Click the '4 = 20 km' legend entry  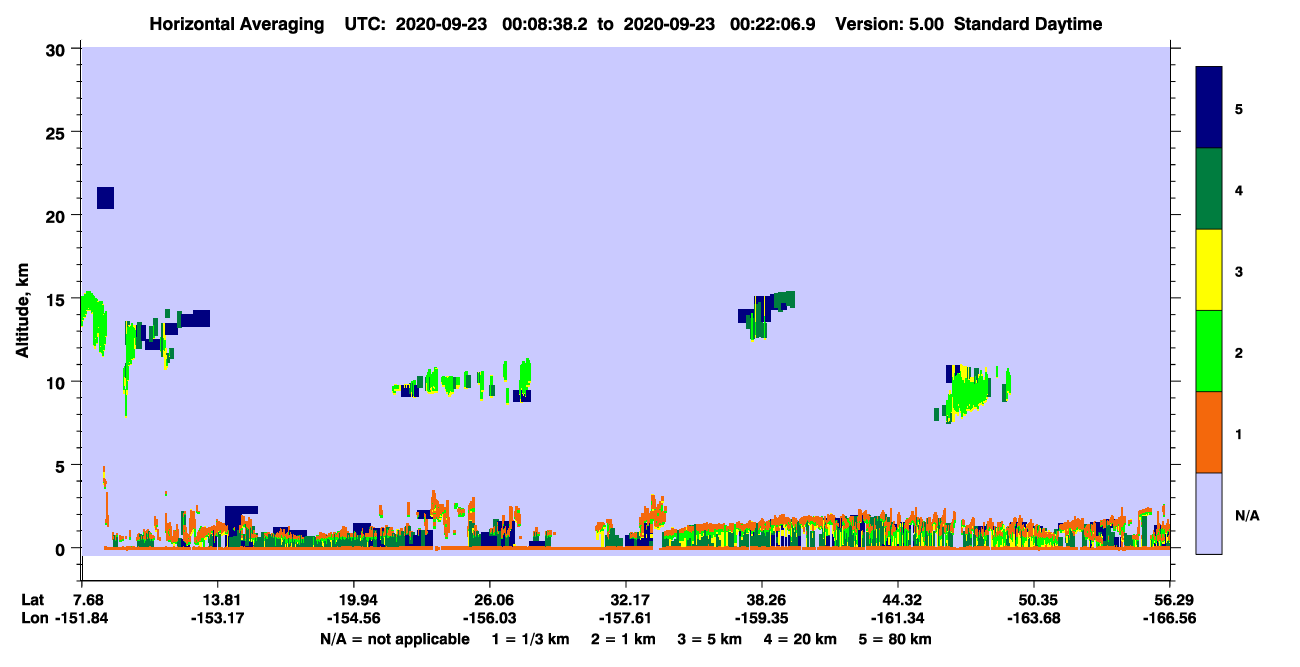click(x=802, y=639)
